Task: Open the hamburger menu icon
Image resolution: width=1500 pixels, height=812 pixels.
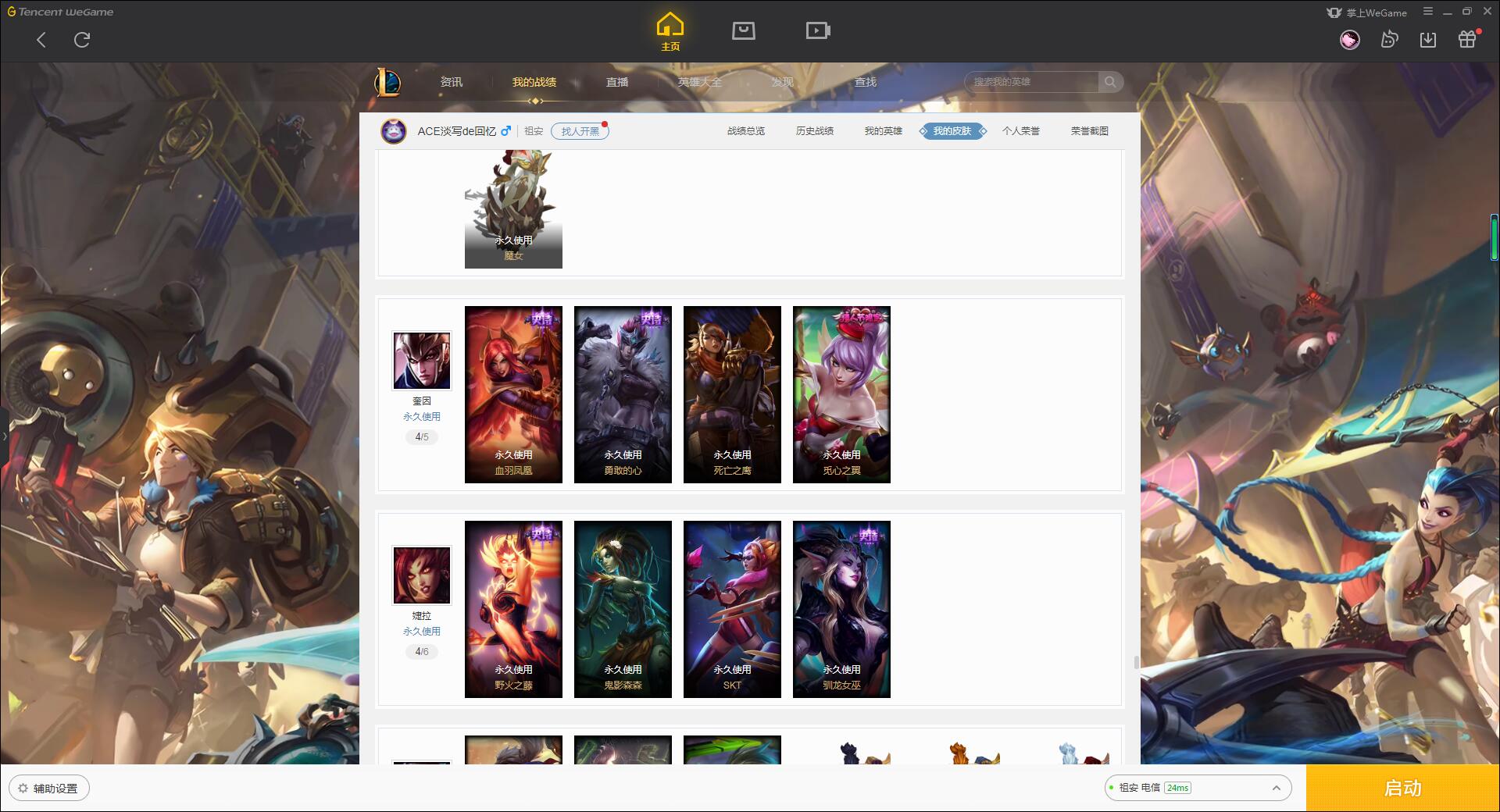Action: (x=1428, y=12)
